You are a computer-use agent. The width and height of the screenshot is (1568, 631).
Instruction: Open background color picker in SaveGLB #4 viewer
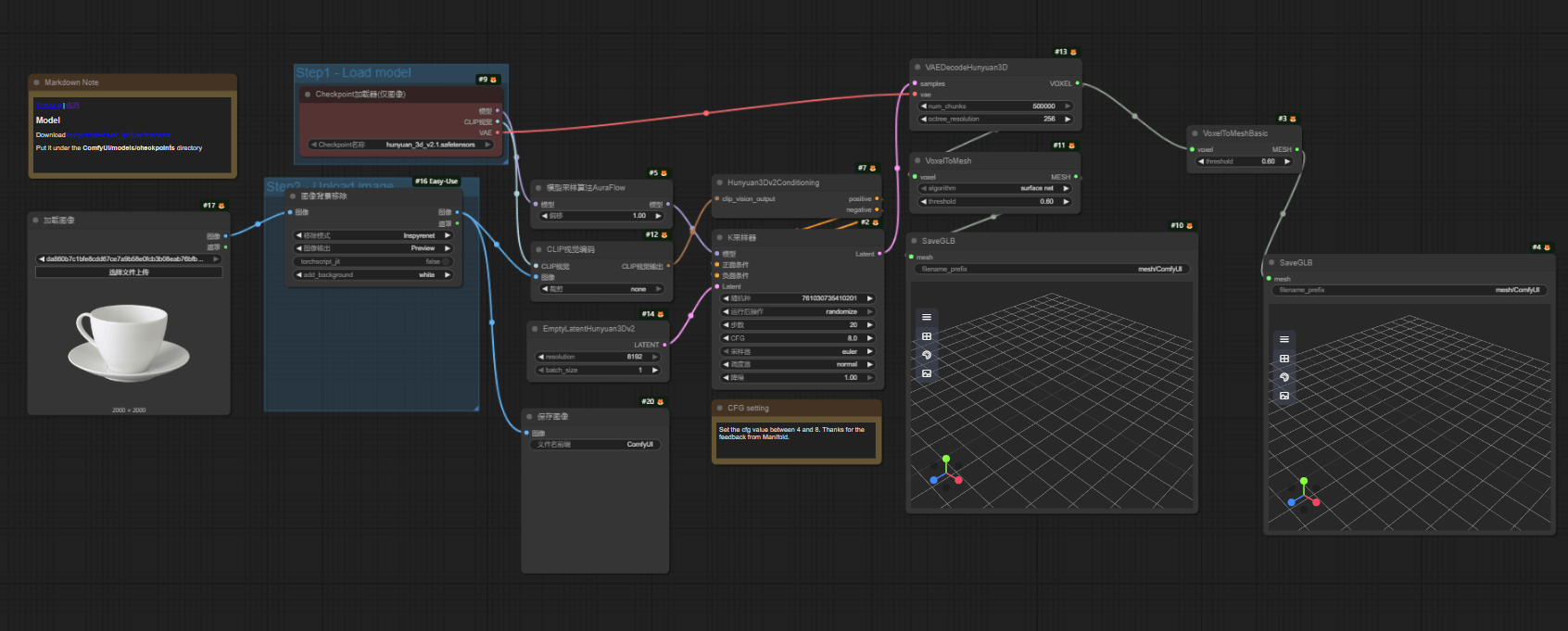1284,377
